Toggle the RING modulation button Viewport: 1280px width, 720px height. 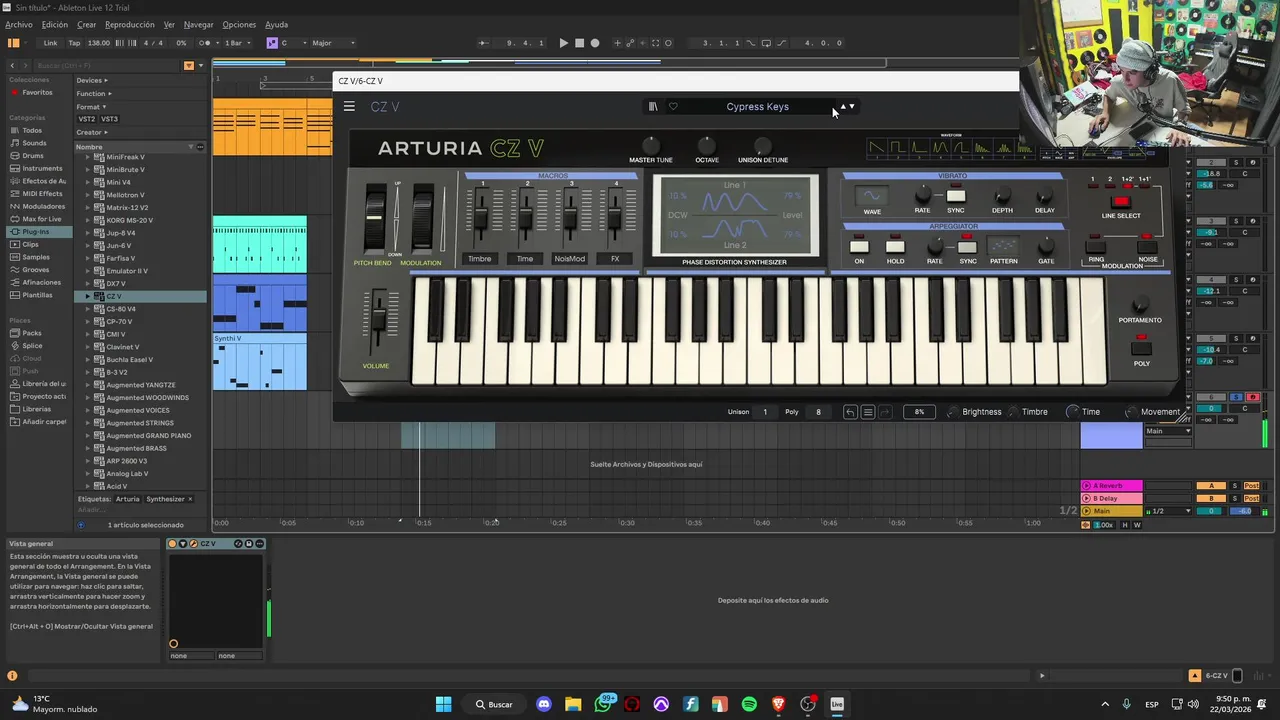1097,247
